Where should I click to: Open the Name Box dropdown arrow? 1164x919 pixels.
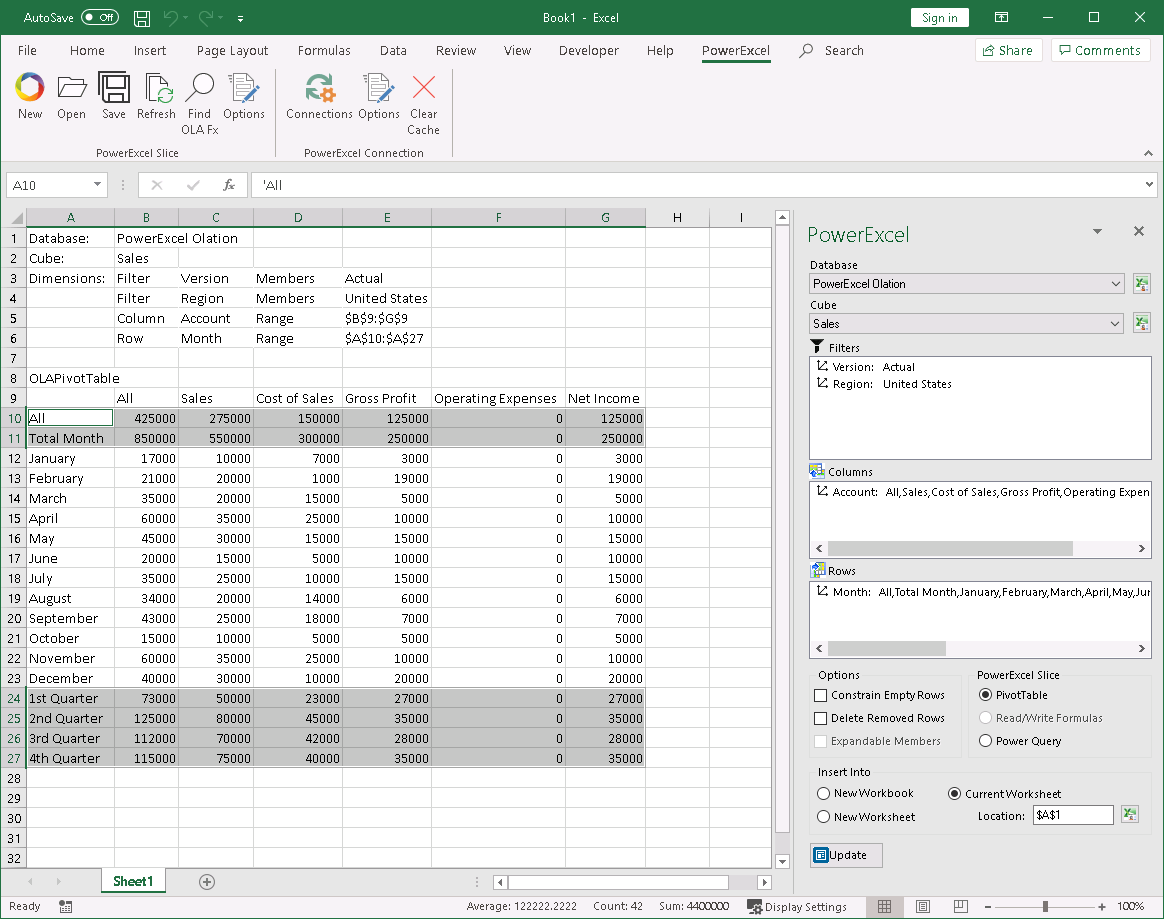click(97, 184)
